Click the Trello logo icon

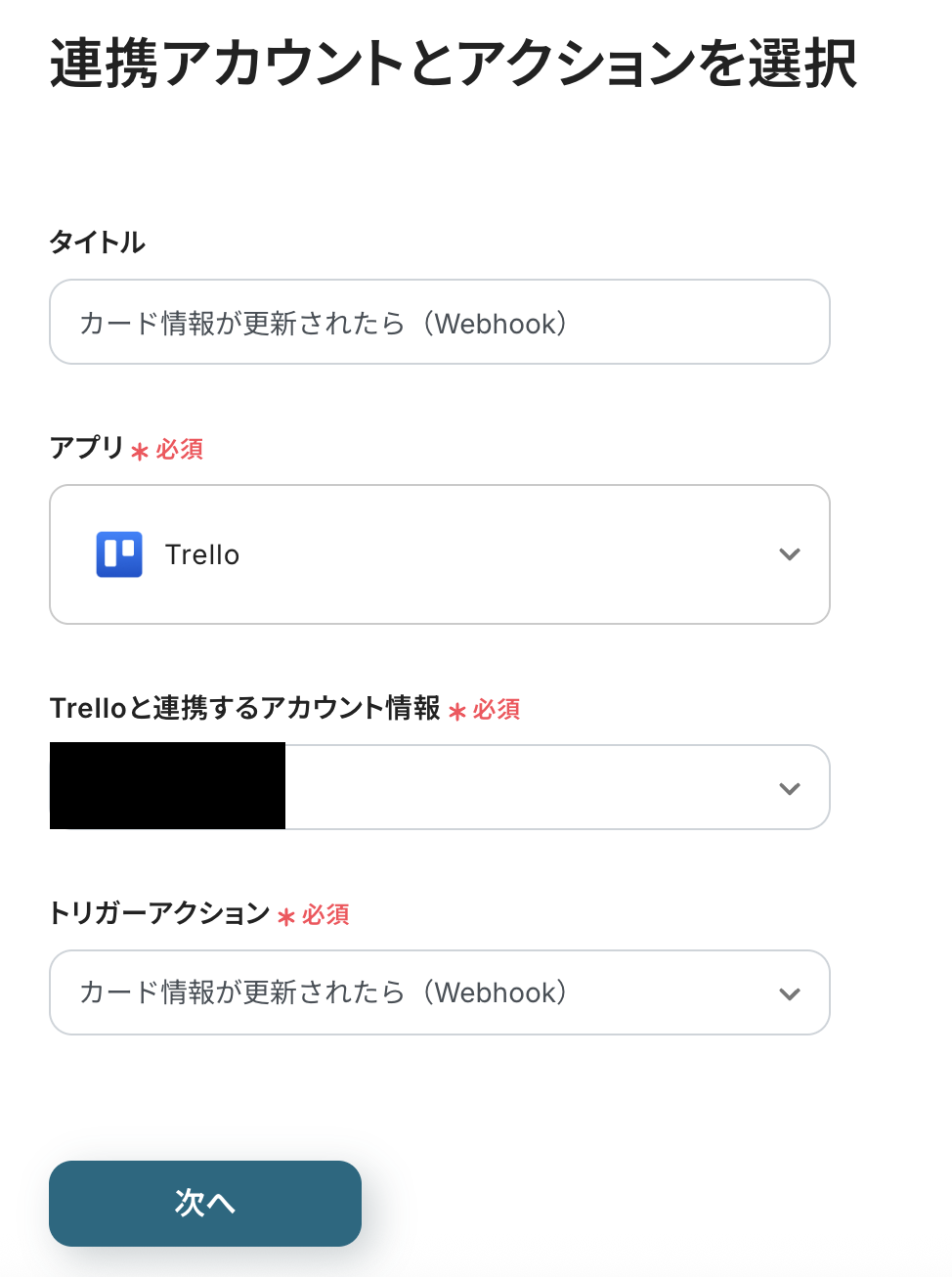pos(119,554)
